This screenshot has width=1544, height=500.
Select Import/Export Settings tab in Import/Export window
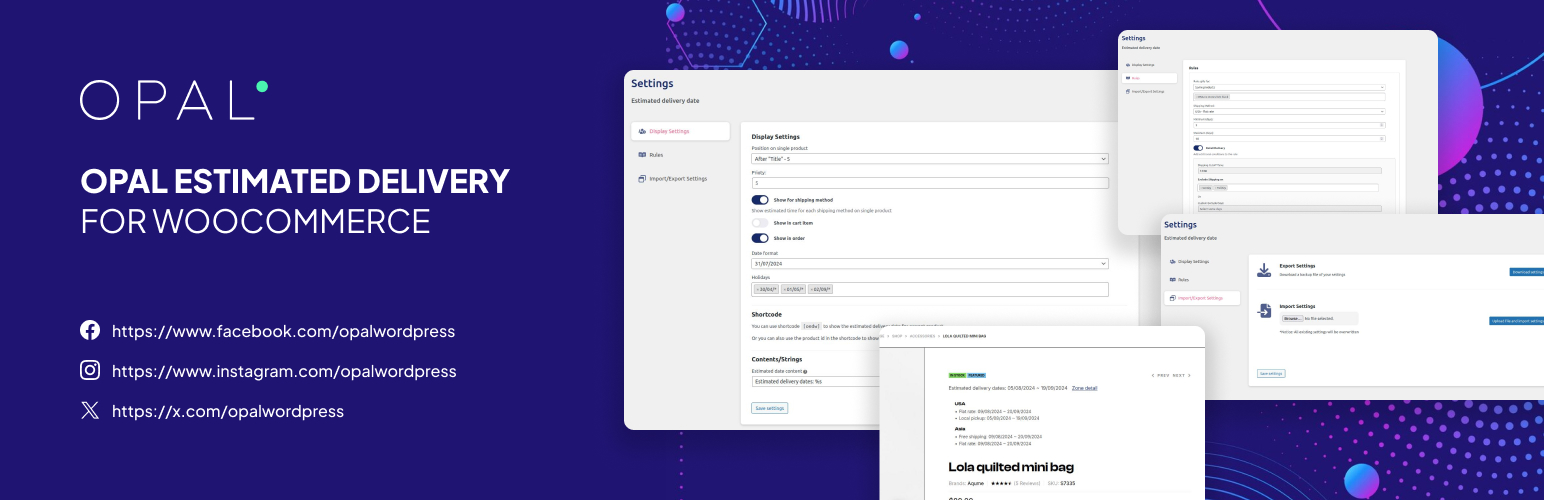[x=1203, y=298]
